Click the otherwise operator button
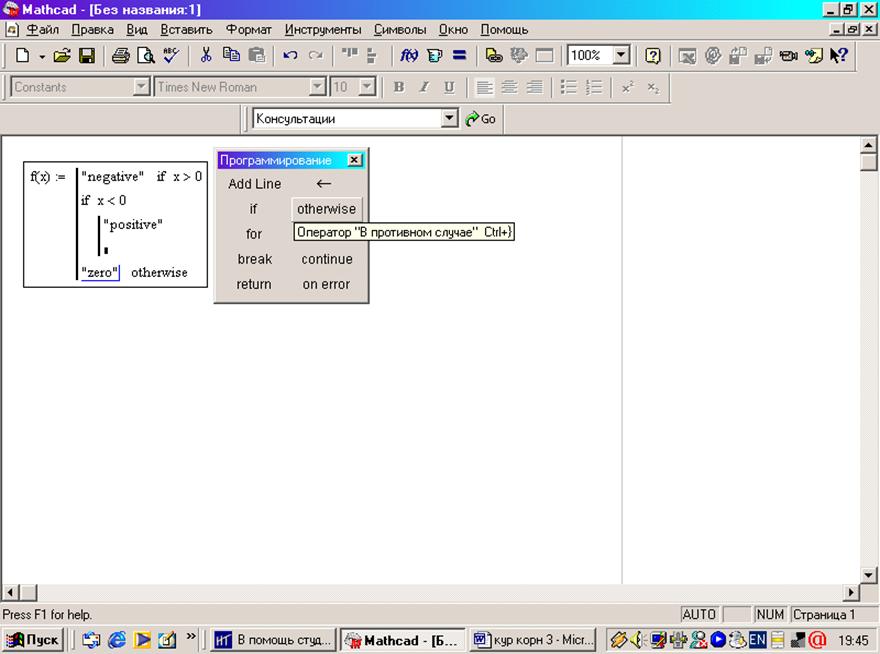Viewport: 880px width, 654px height. [326, 209]
